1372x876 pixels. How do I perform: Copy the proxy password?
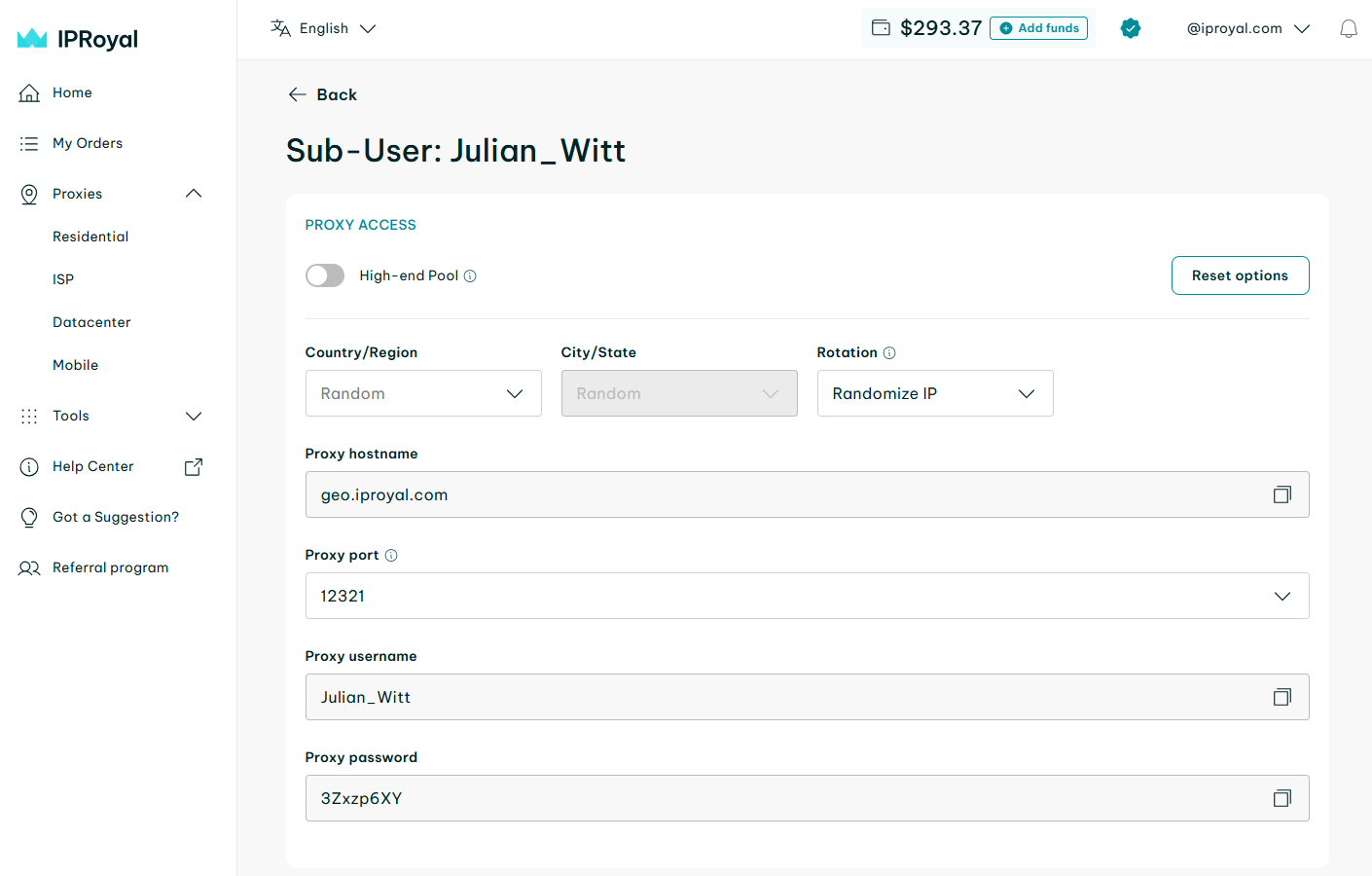click(1282, 798)
